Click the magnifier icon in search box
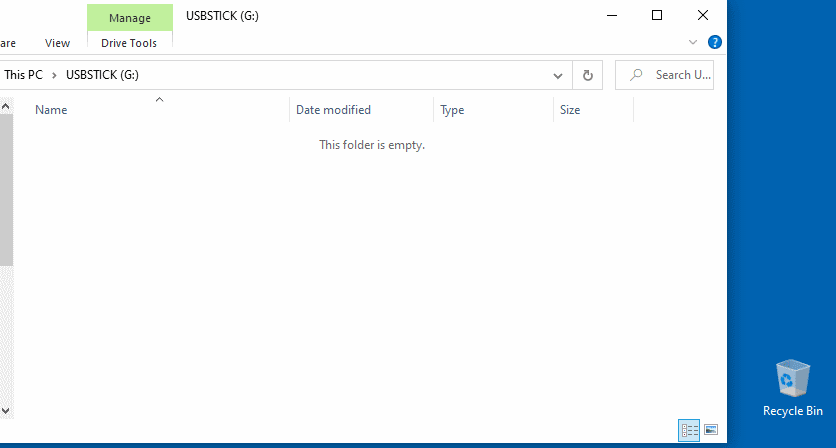 tap(635, 75)
